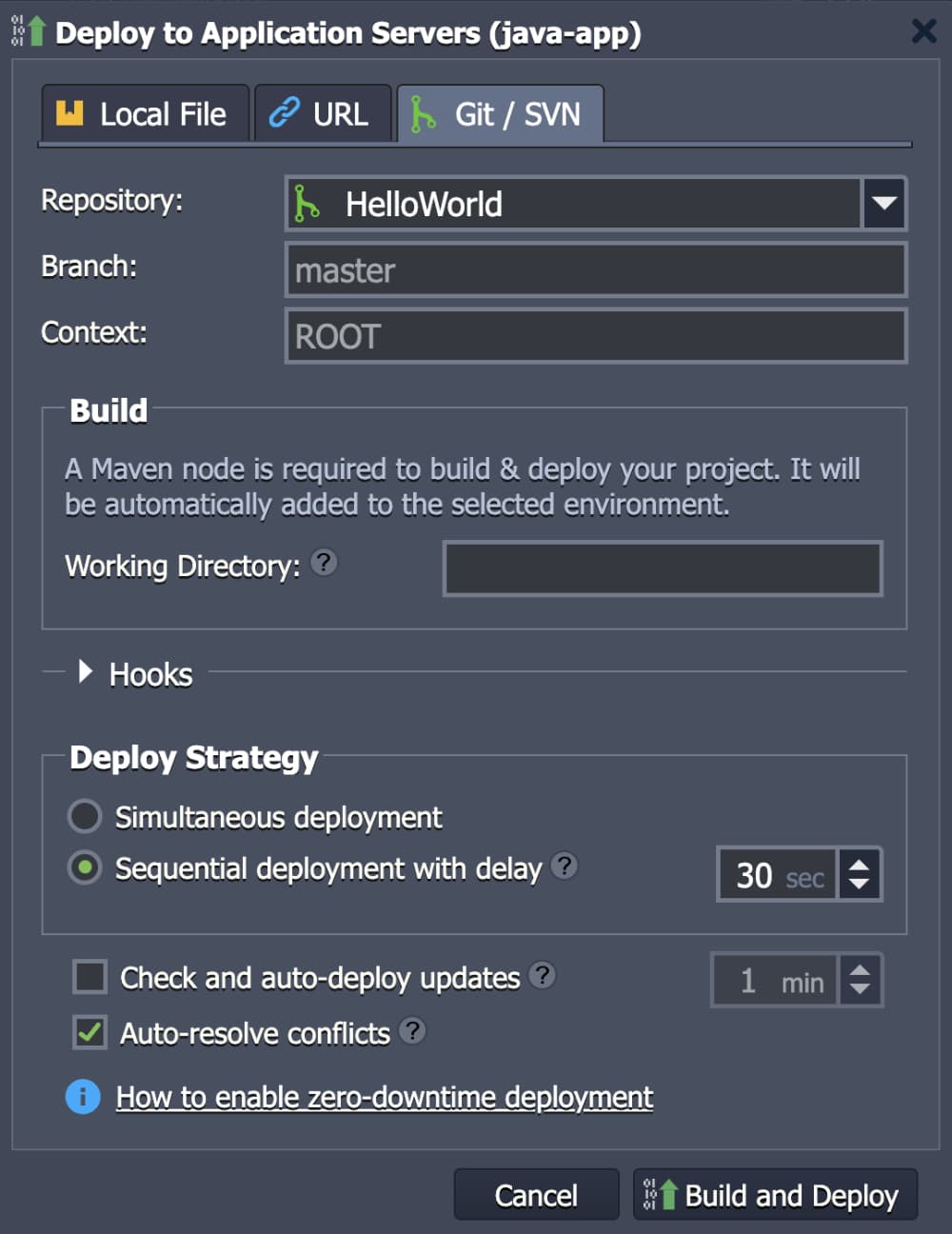Close the deploy dialog with X
Screen dimensions: 952x1234
coord(923,31)
